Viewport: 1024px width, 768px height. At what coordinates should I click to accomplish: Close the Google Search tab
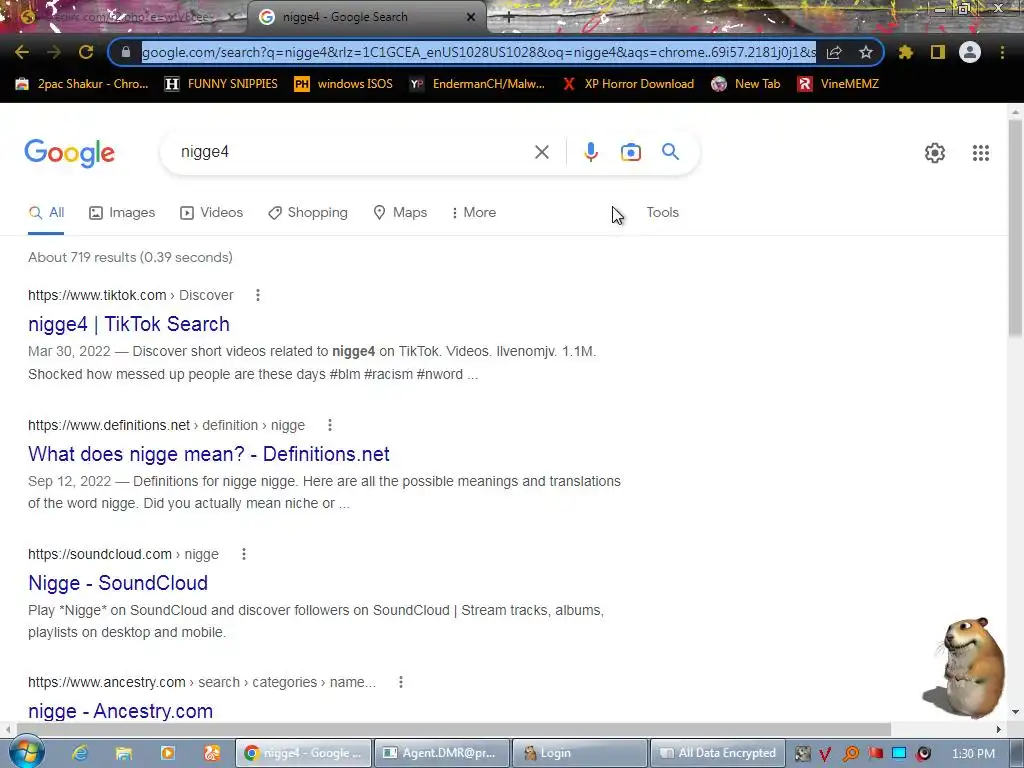pos(471,17)
